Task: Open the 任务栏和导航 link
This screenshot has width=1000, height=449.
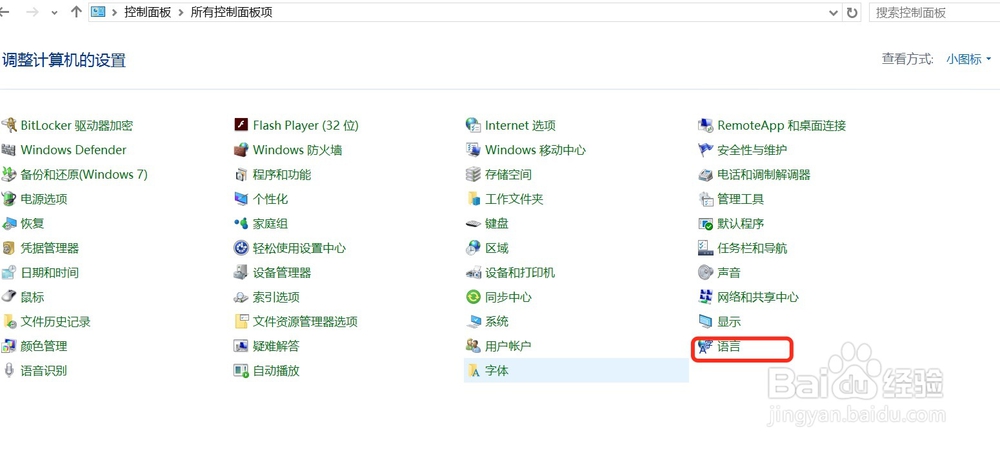Action: (x=752, y=248)
